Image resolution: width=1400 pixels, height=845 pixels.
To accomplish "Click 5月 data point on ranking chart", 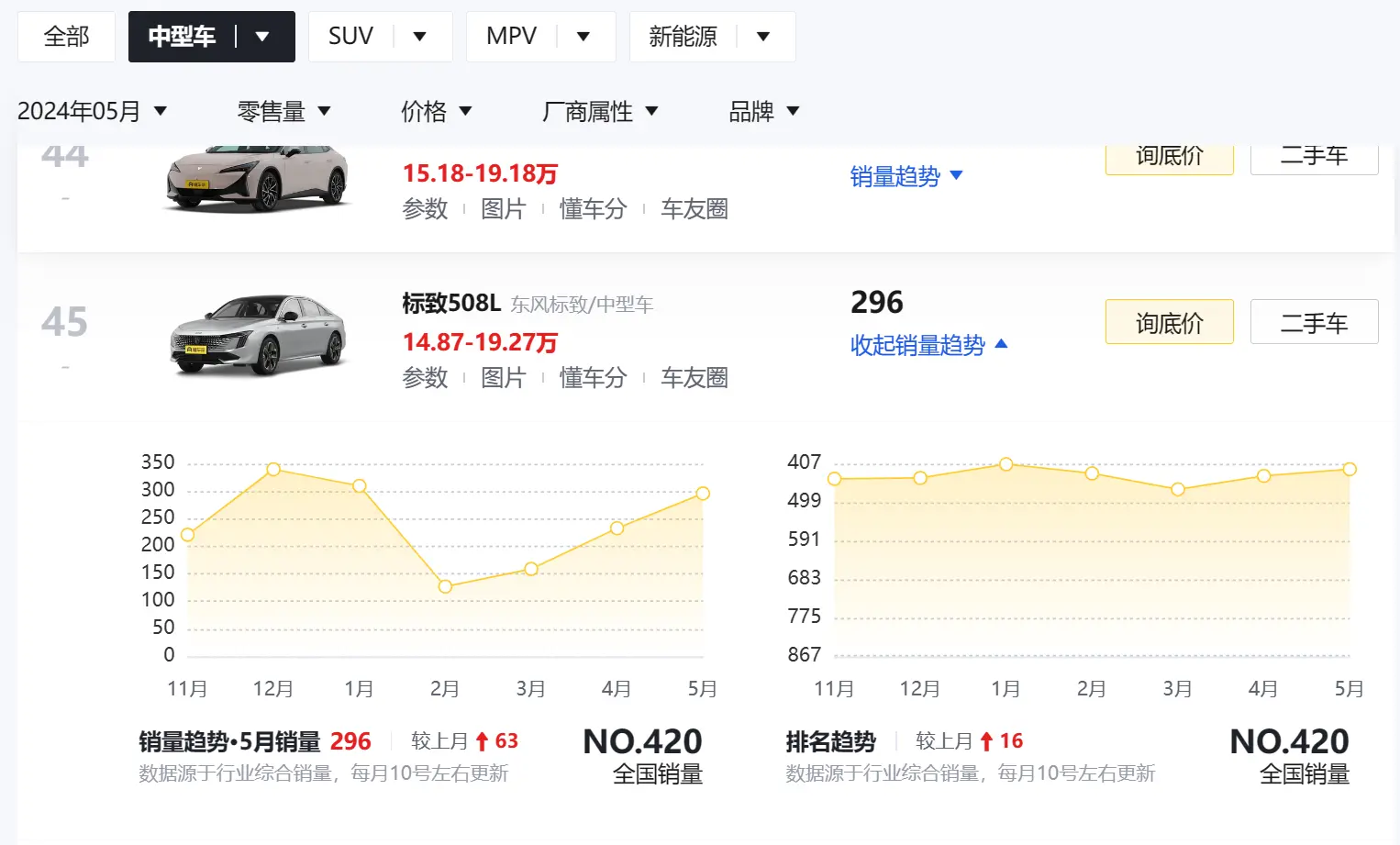I will point(1350,469).
